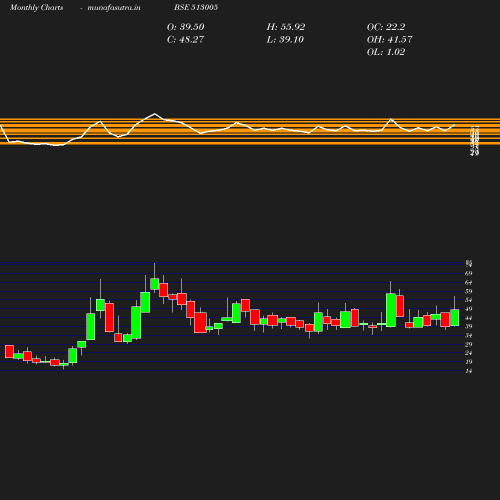Click the first red candlestick on the chart
Screen dimensions: 500x500
click(9, 352)
